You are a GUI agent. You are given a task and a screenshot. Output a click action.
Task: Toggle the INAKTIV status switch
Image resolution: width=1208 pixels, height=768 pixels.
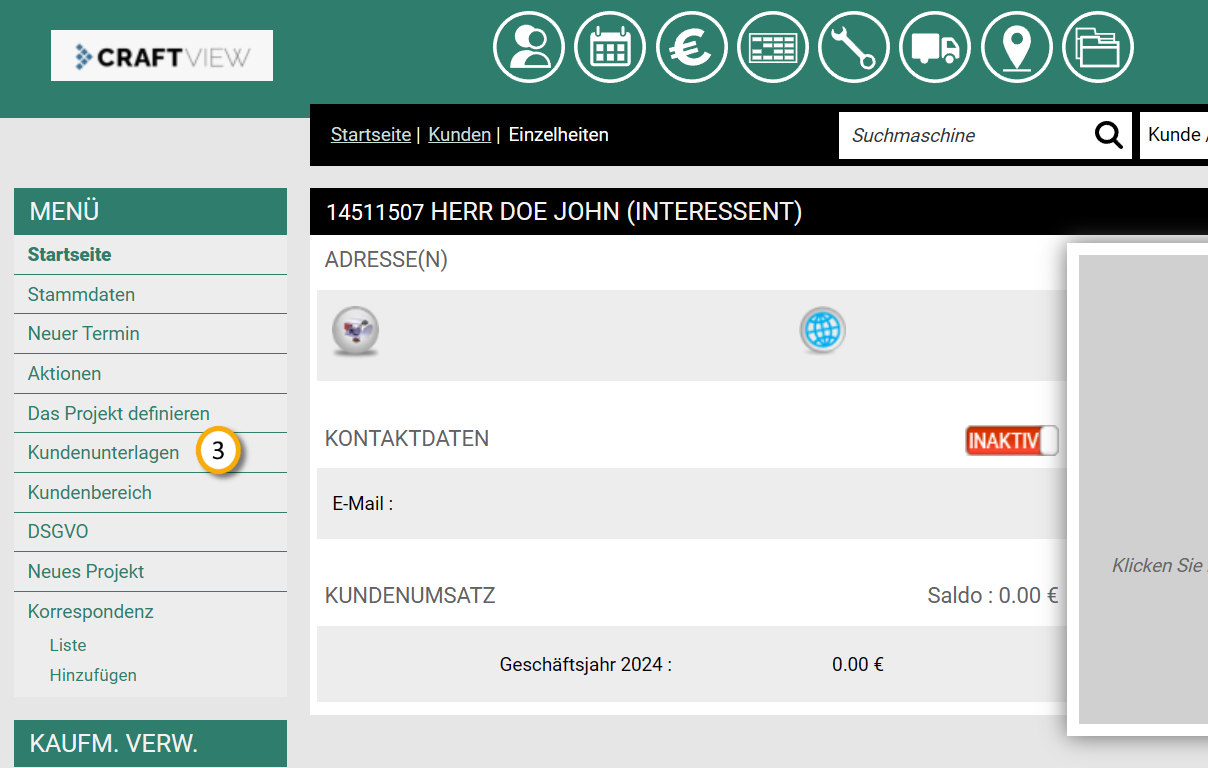pos(1011,440)
